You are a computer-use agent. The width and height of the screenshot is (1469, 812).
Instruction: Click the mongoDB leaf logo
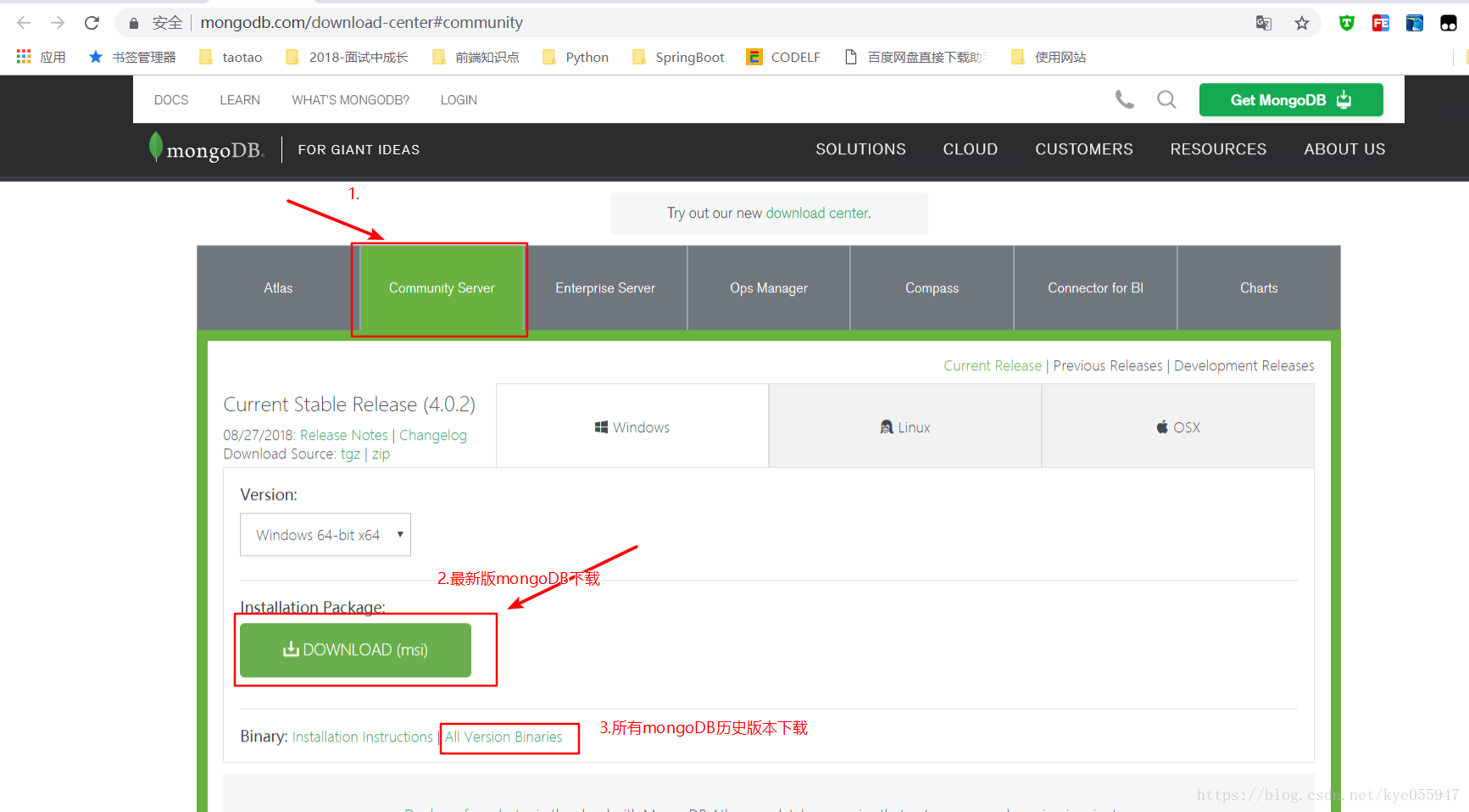pyautogui.click(x=206, y=148)
